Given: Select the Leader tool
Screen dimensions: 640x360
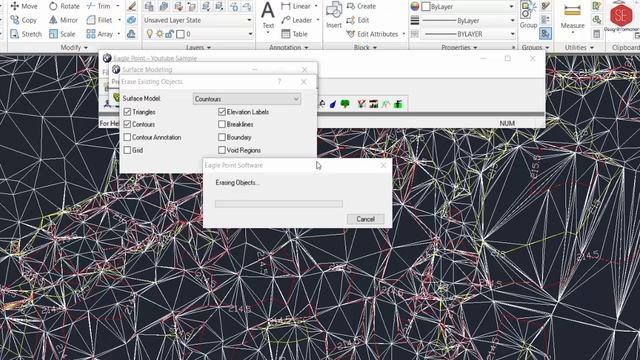Looking at the screenshot, I should pos(296,20).
